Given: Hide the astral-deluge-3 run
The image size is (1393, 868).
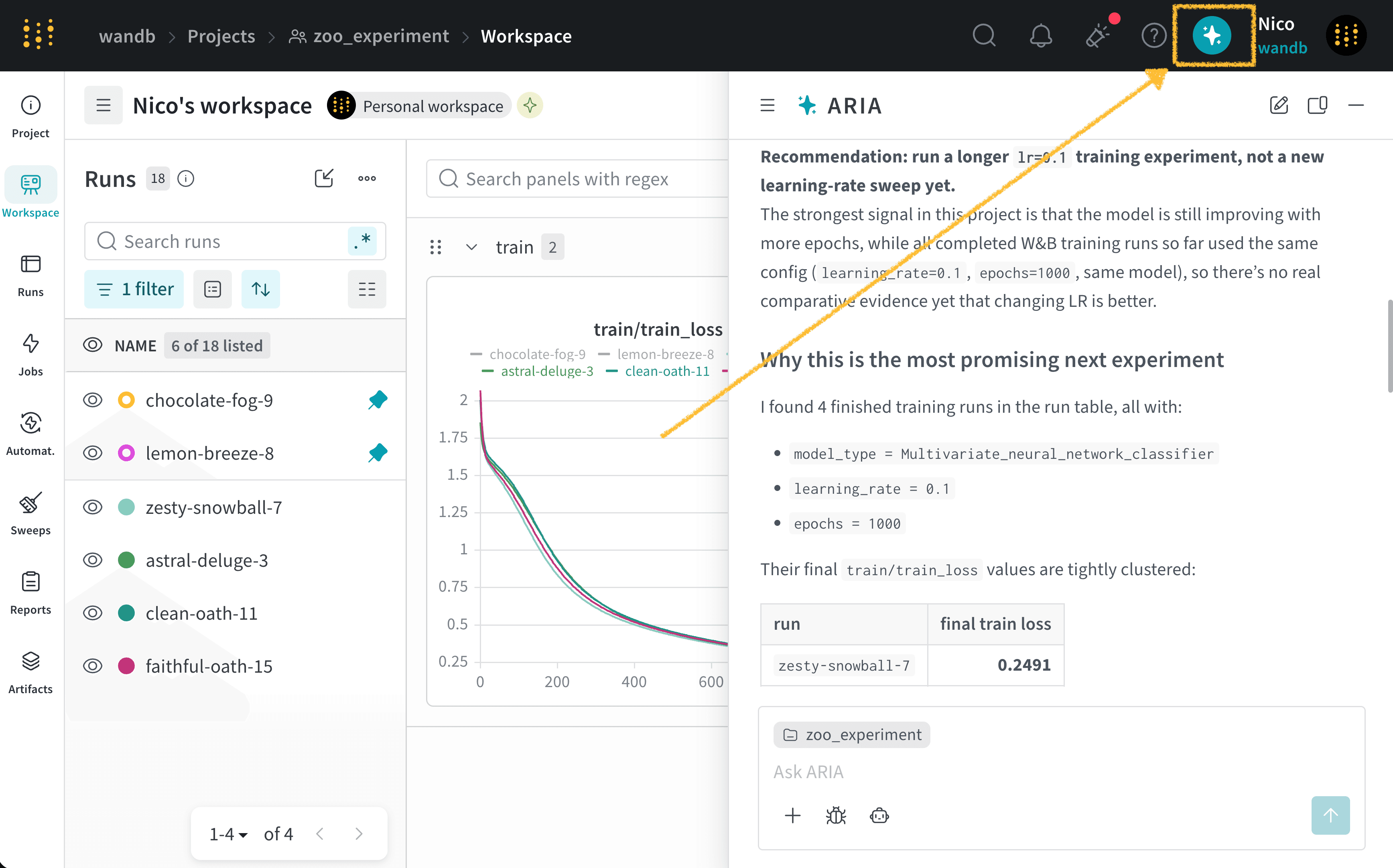Looking at the screenshot, I should [92, 560].
